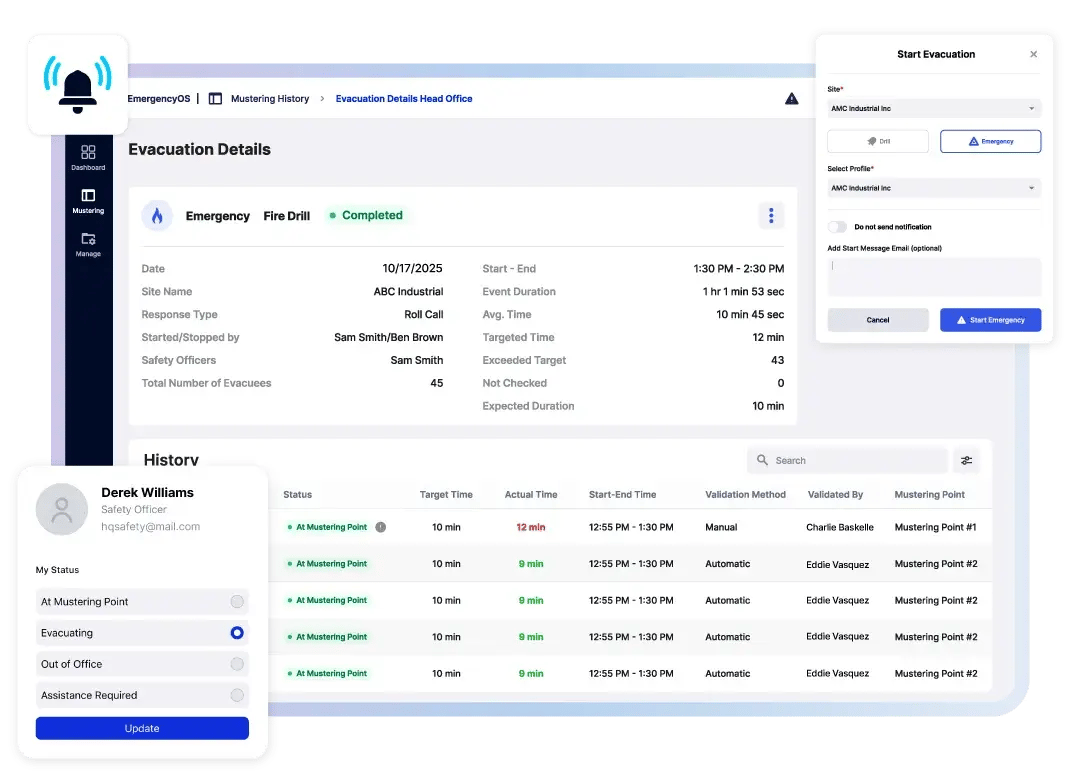Click the Exceeded Target value 43
1081x780 pixels.
778,360
